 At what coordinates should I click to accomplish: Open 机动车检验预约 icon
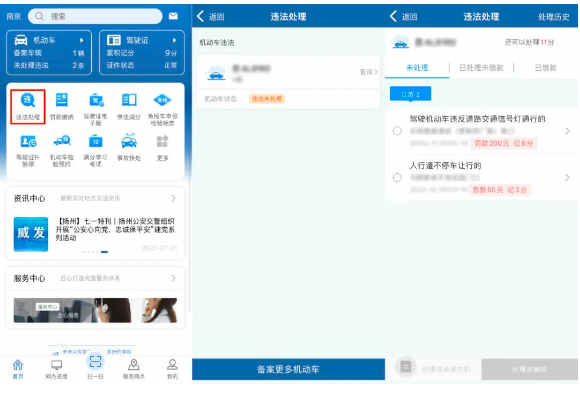coord(61,150)
